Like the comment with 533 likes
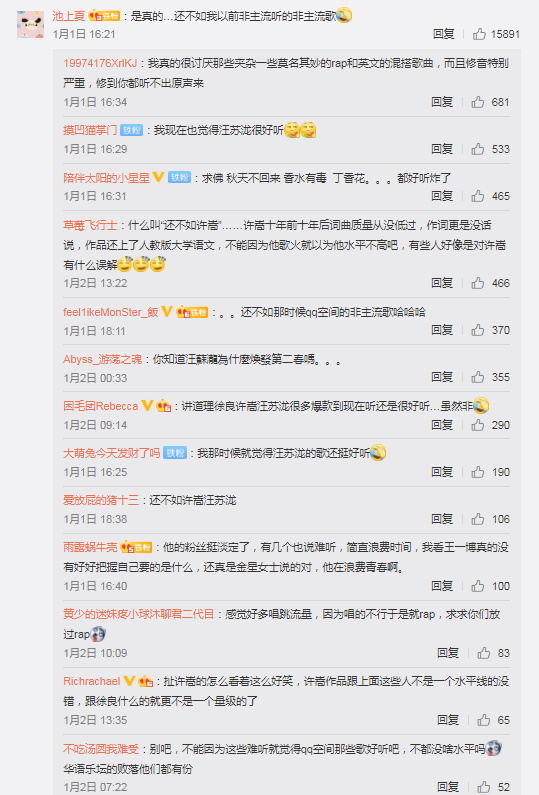 point(478,149)
